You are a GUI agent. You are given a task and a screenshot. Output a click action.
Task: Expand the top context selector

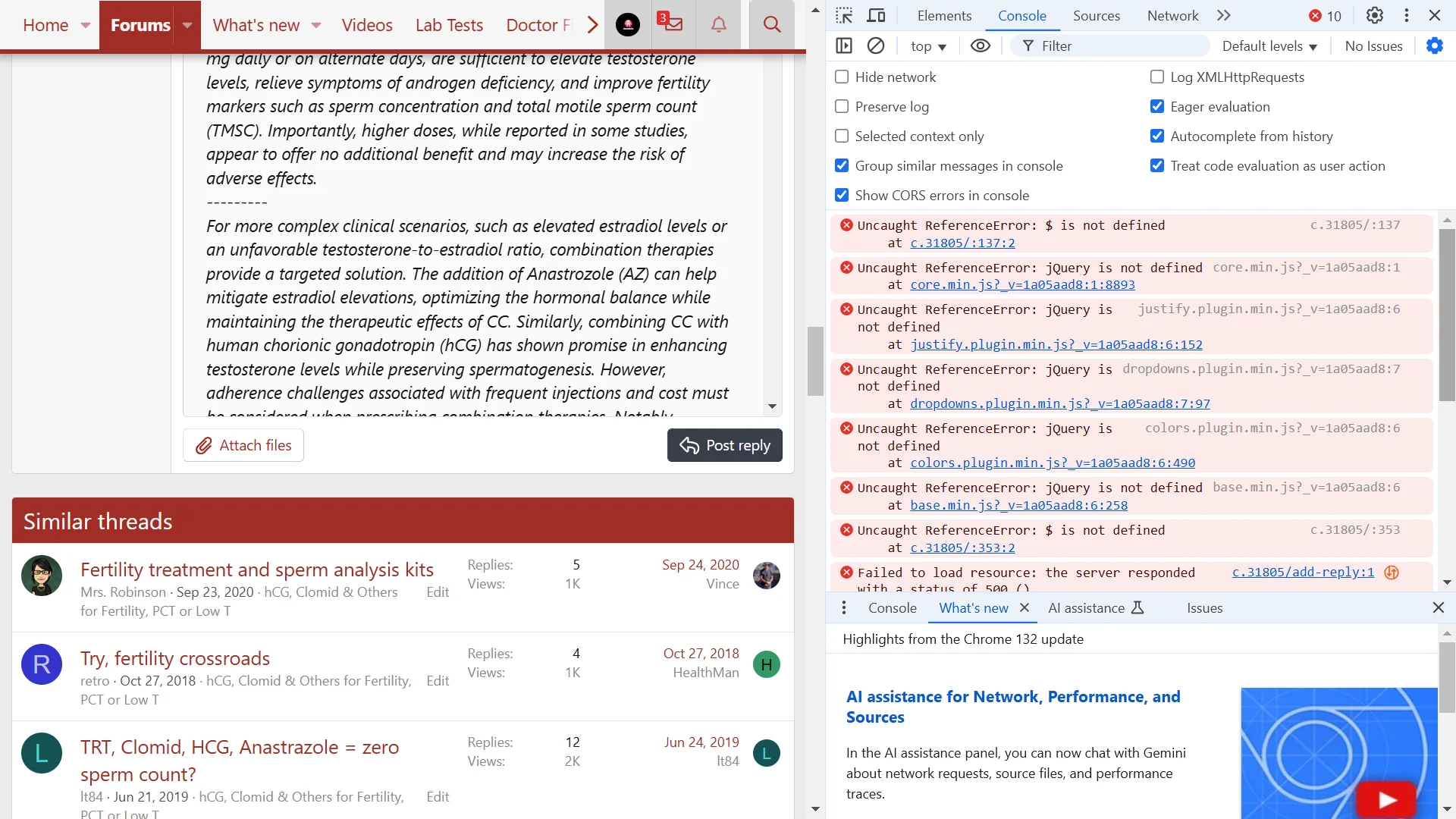[928, 46]
